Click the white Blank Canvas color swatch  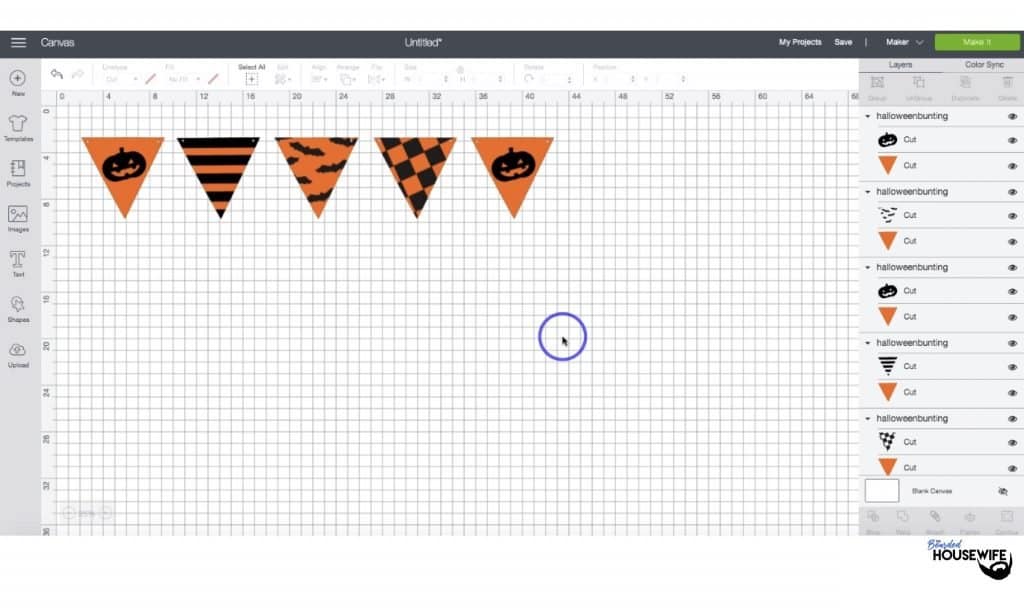(882, 491)
